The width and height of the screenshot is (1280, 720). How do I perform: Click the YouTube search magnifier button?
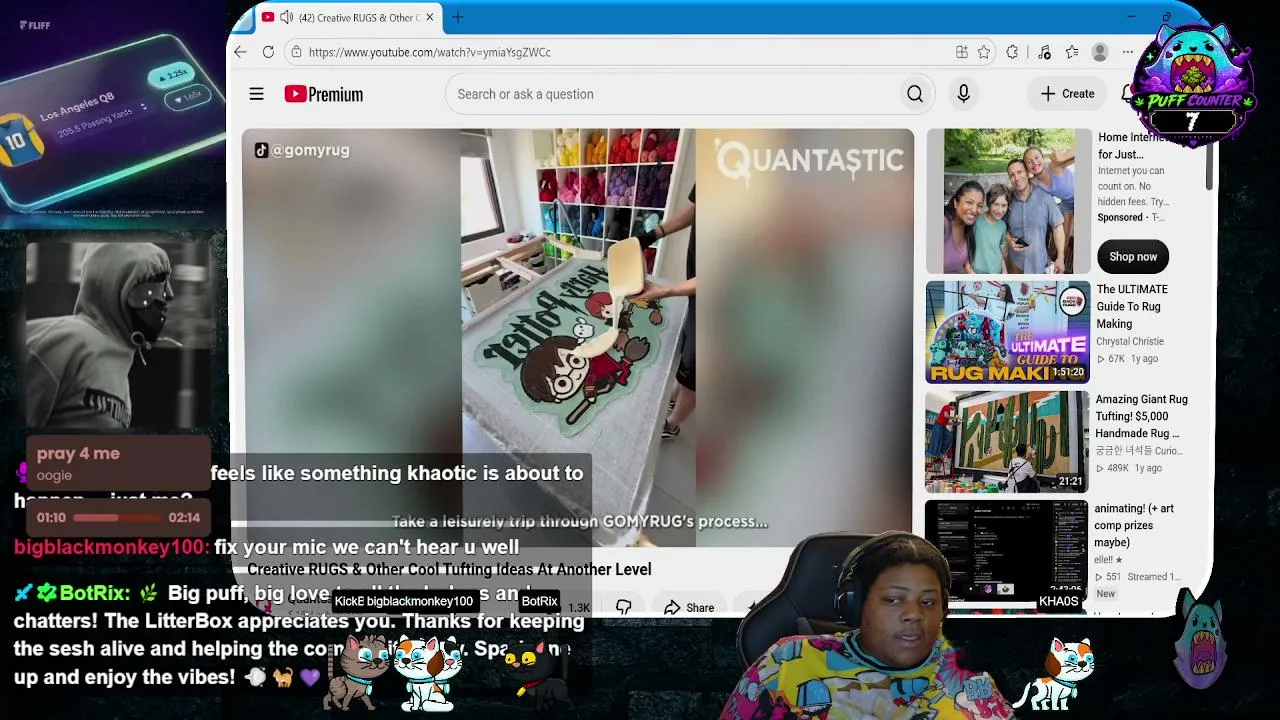(x=915, y=94)
